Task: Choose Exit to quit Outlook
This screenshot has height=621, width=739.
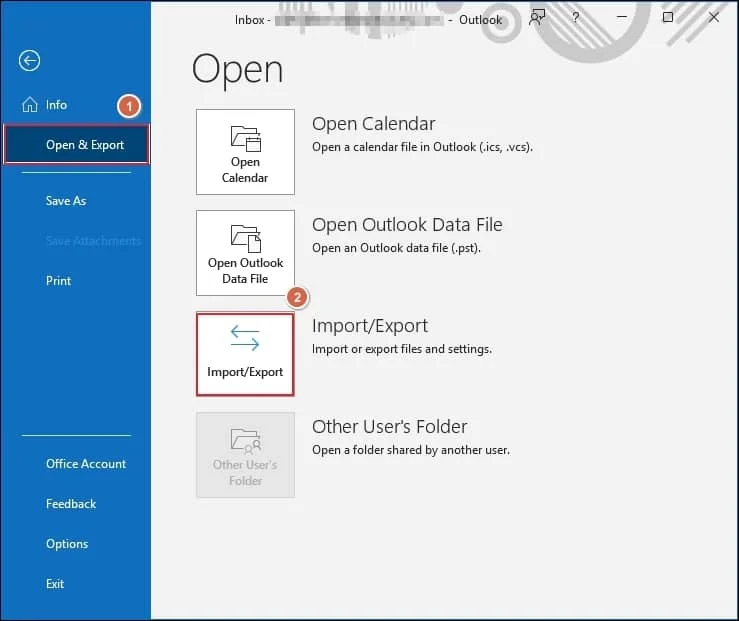Action: (x=55, y=584)
